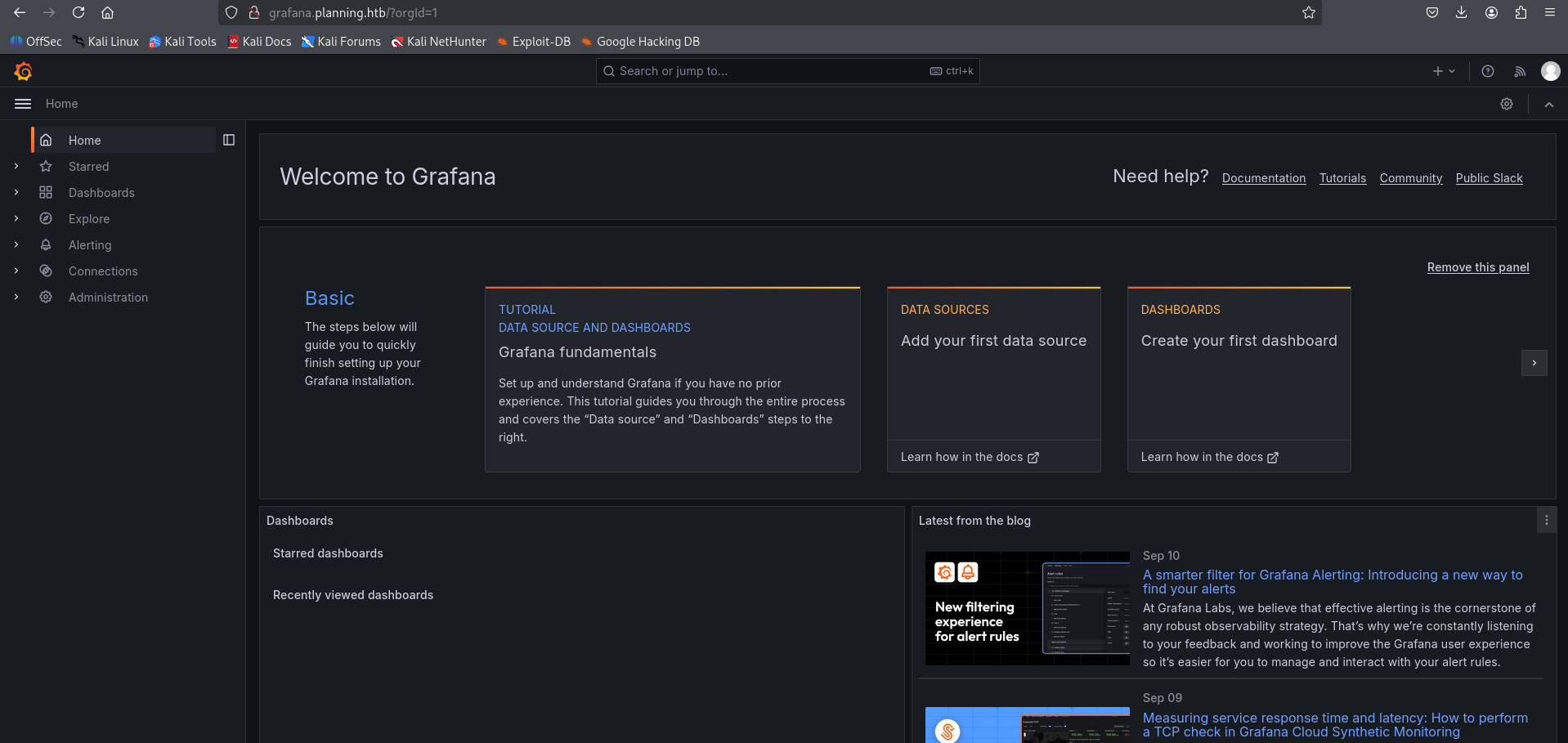
Task: Open the news RSS feed icon
Action: [1520, 72]
